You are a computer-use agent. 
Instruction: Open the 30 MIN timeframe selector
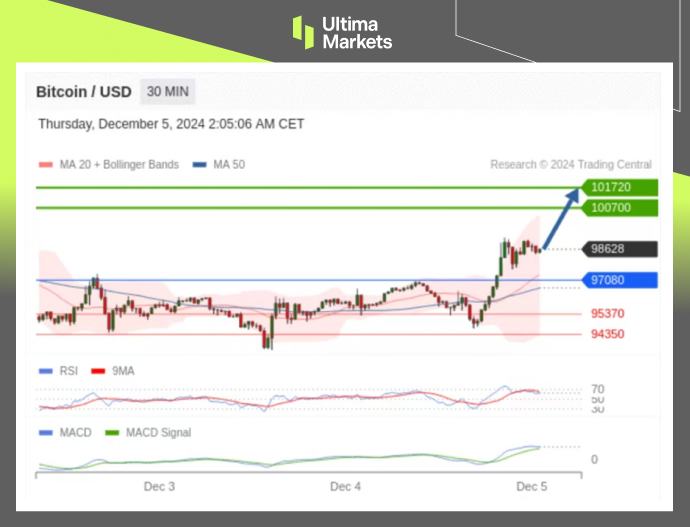[x=167, y=92]
